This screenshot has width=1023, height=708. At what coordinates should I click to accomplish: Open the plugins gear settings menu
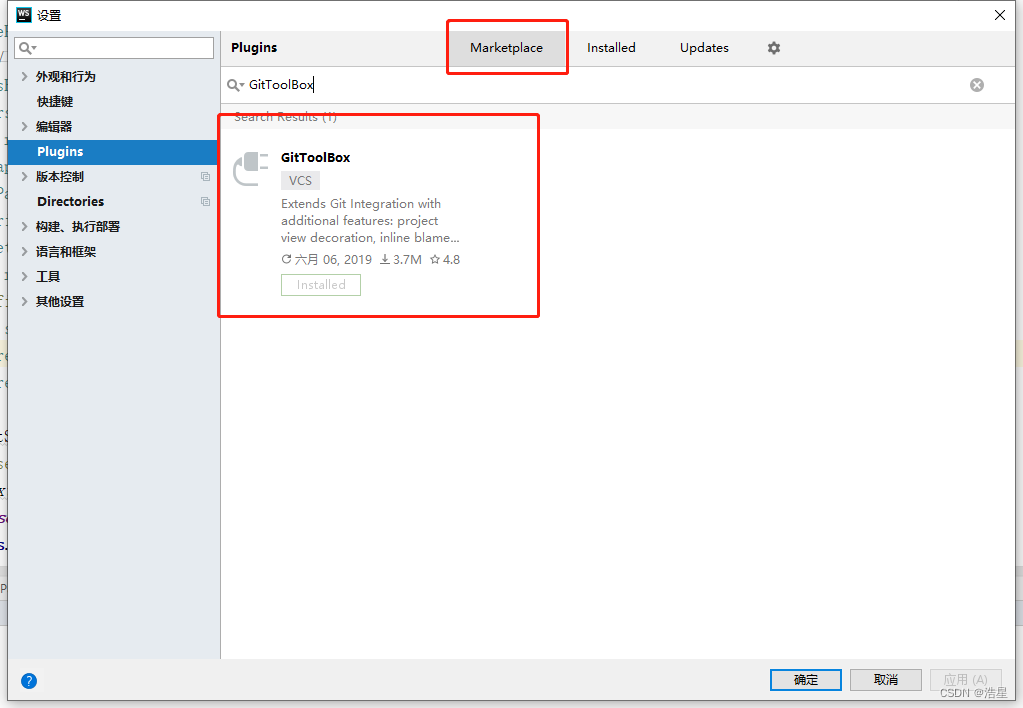(773, 48)
